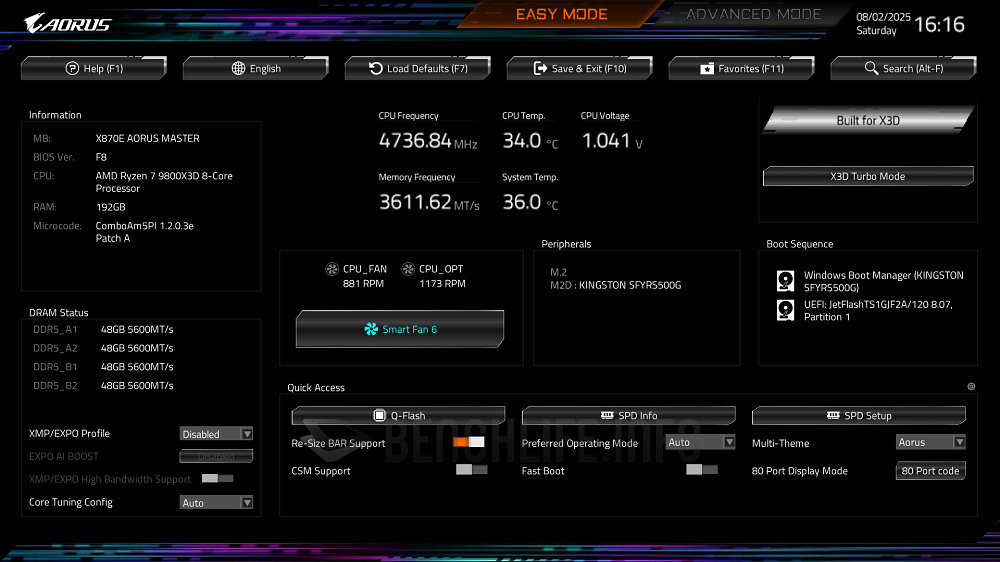Viewport: 1000px width, 562px height.
Task: Select the Windows Boot Manager boot entry
Action: coord(871,281)
